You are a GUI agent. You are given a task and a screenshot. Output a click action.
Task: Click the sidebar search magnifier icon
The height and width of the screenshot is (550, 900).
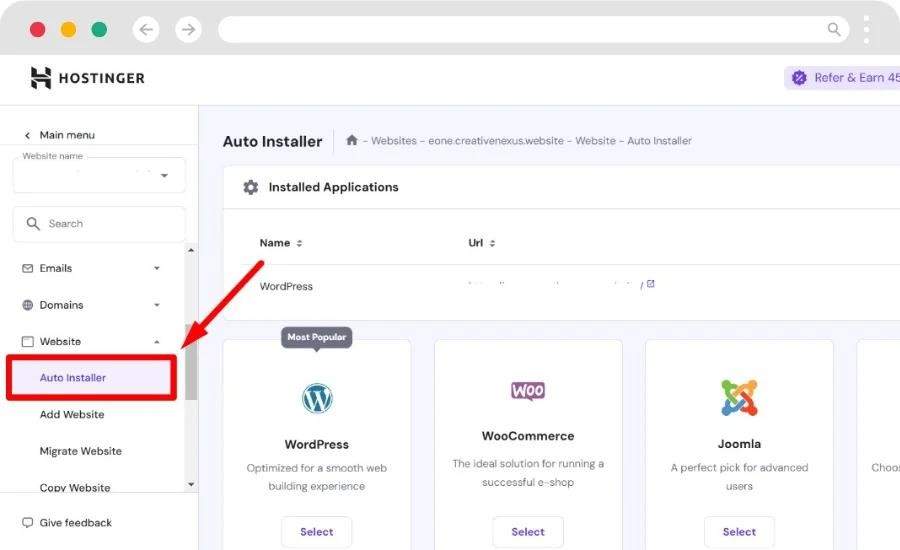33,223
